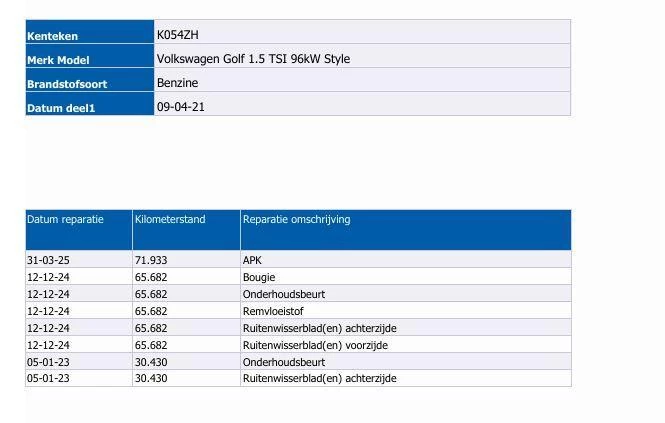Click Ruitenwisserblad(en) voorzijde entry
The image size is (665, 423).
pos(315,345)
